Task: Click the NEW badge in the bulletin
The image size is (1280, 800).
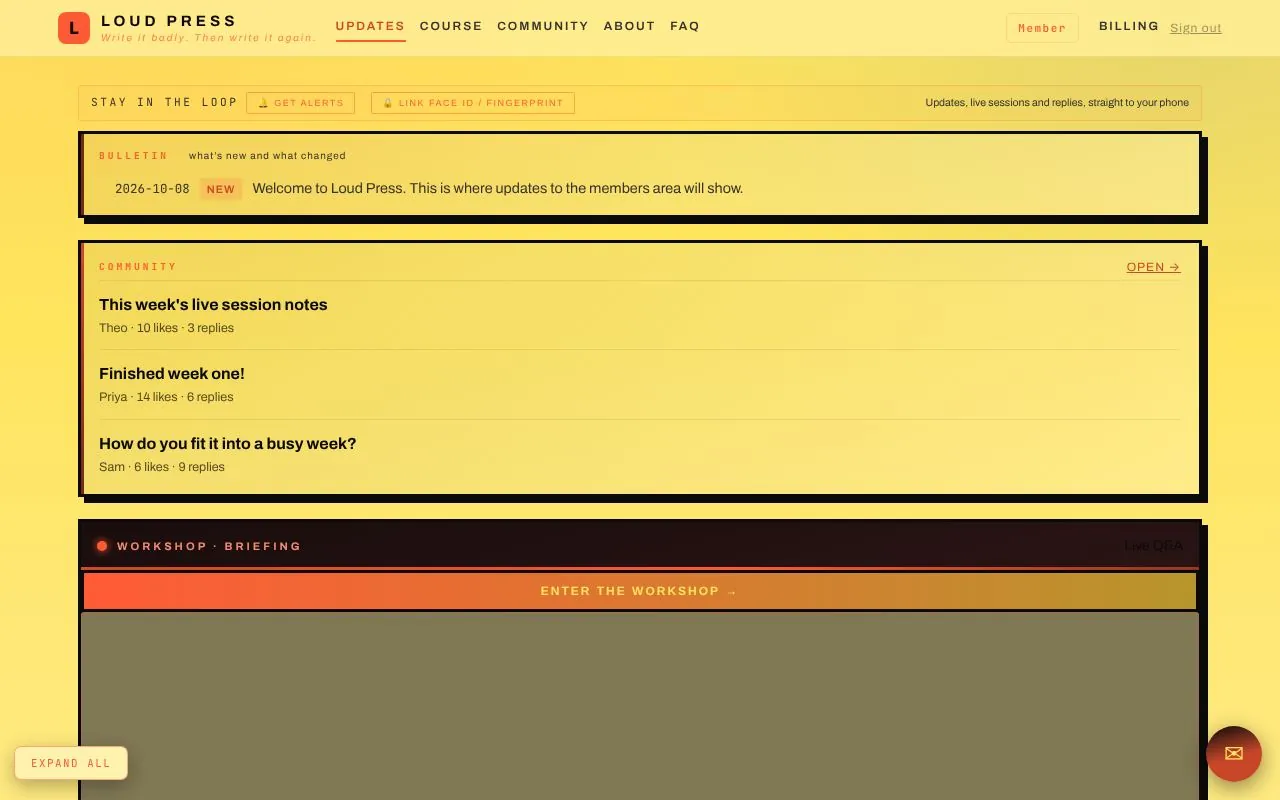Action: tap(221, 189)
